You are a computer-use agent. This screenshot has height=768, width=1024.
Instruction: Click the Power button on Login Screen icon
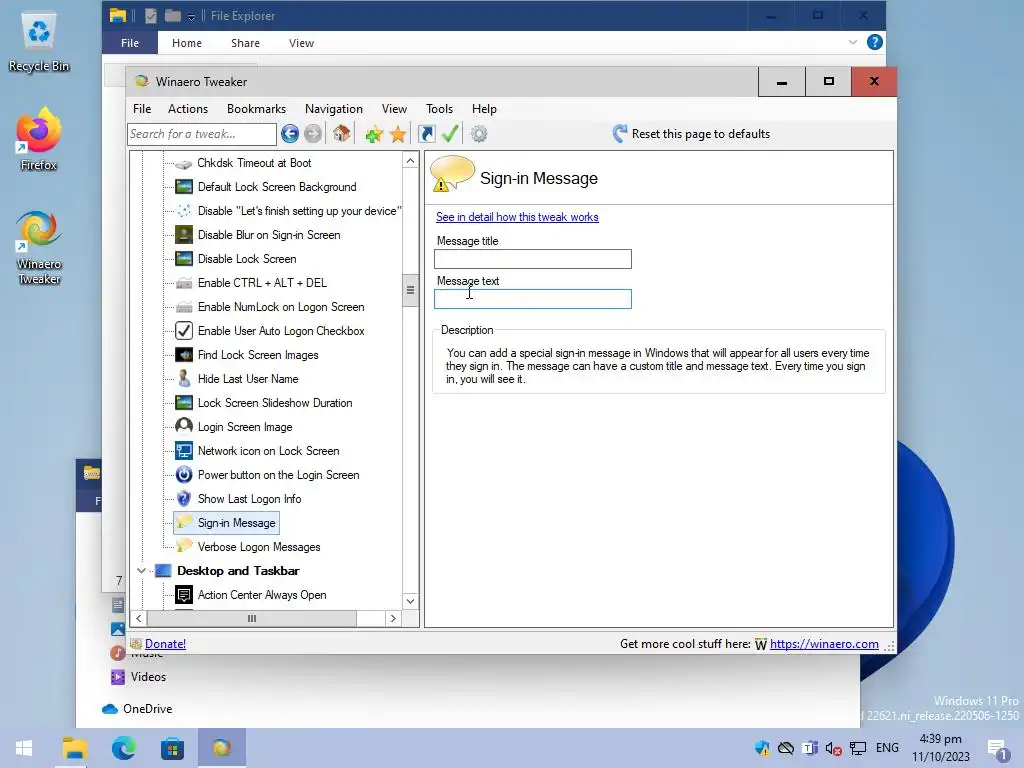(x=184, y=475)
